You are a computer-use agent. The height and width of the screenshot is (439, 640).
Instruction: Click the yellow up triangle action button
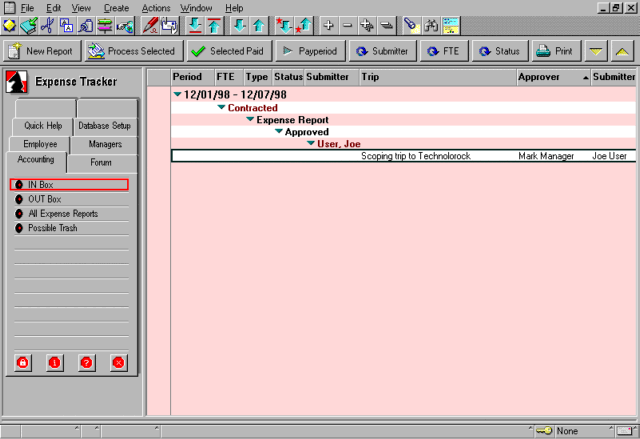[x=622, y=51]
